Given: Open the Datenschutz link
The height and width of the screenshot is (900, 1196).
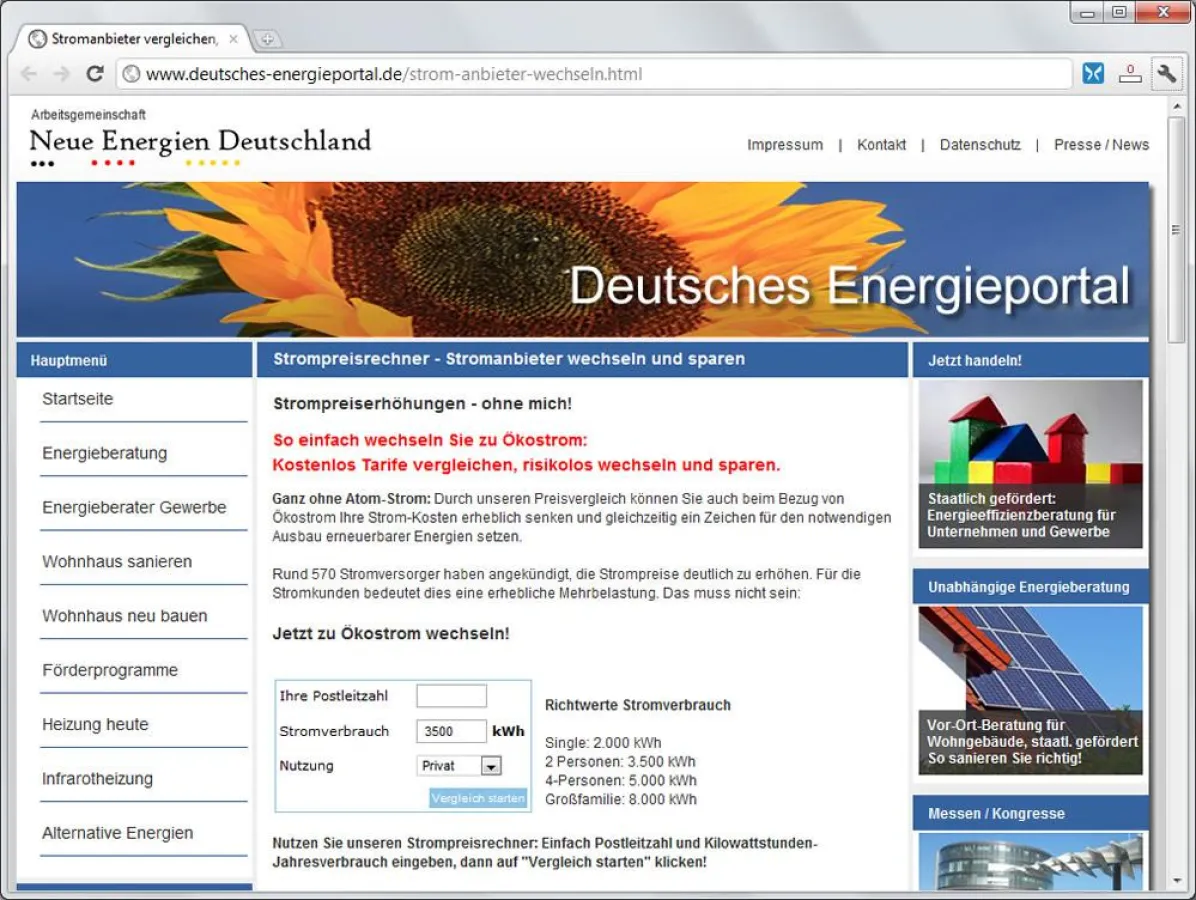Looking at the screenshot, I should (980, 144).
